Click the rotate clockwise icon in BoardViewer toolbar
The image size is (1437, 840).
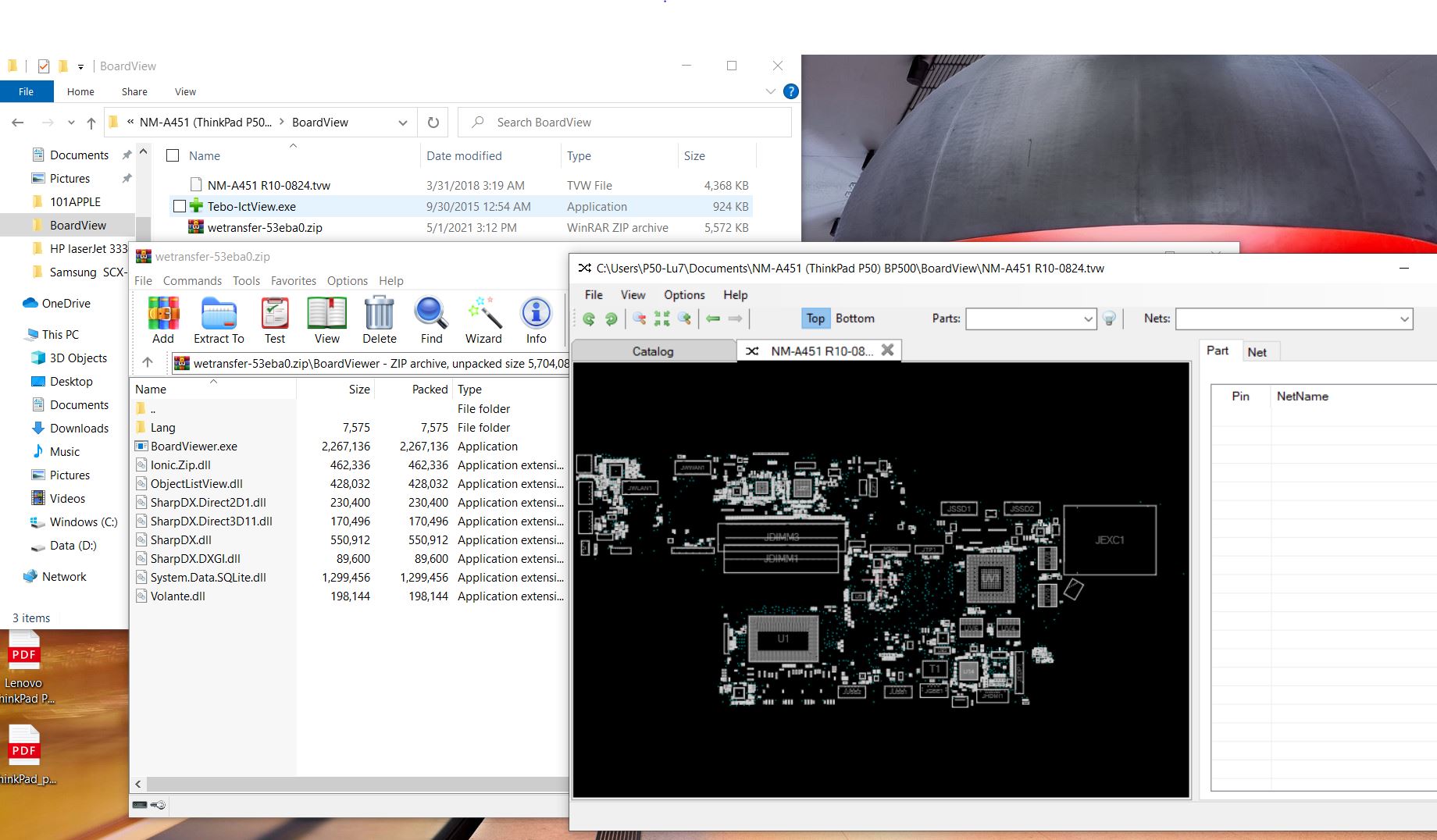(612, 319)
